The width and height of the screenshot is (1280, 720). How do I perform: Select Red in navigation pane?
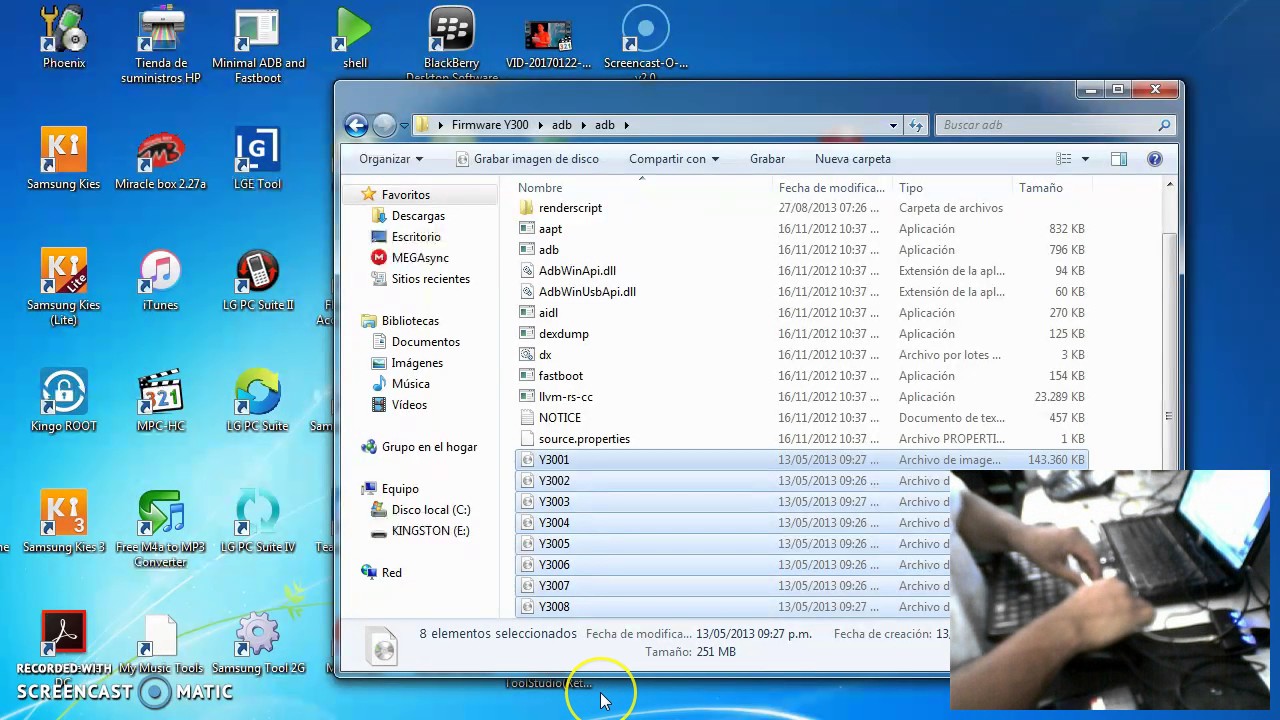[391, 573]
